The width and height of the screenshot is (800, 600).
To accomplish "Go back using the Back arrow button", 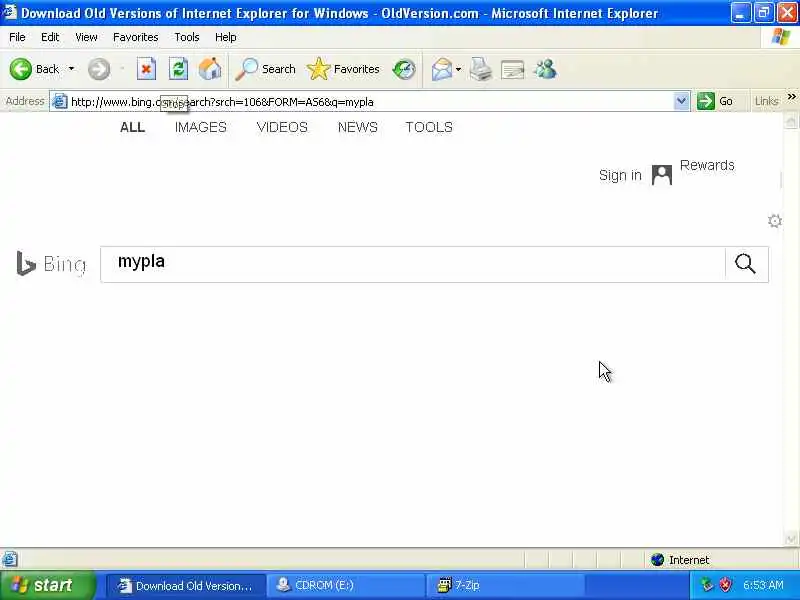I will (x=34, y=69).
